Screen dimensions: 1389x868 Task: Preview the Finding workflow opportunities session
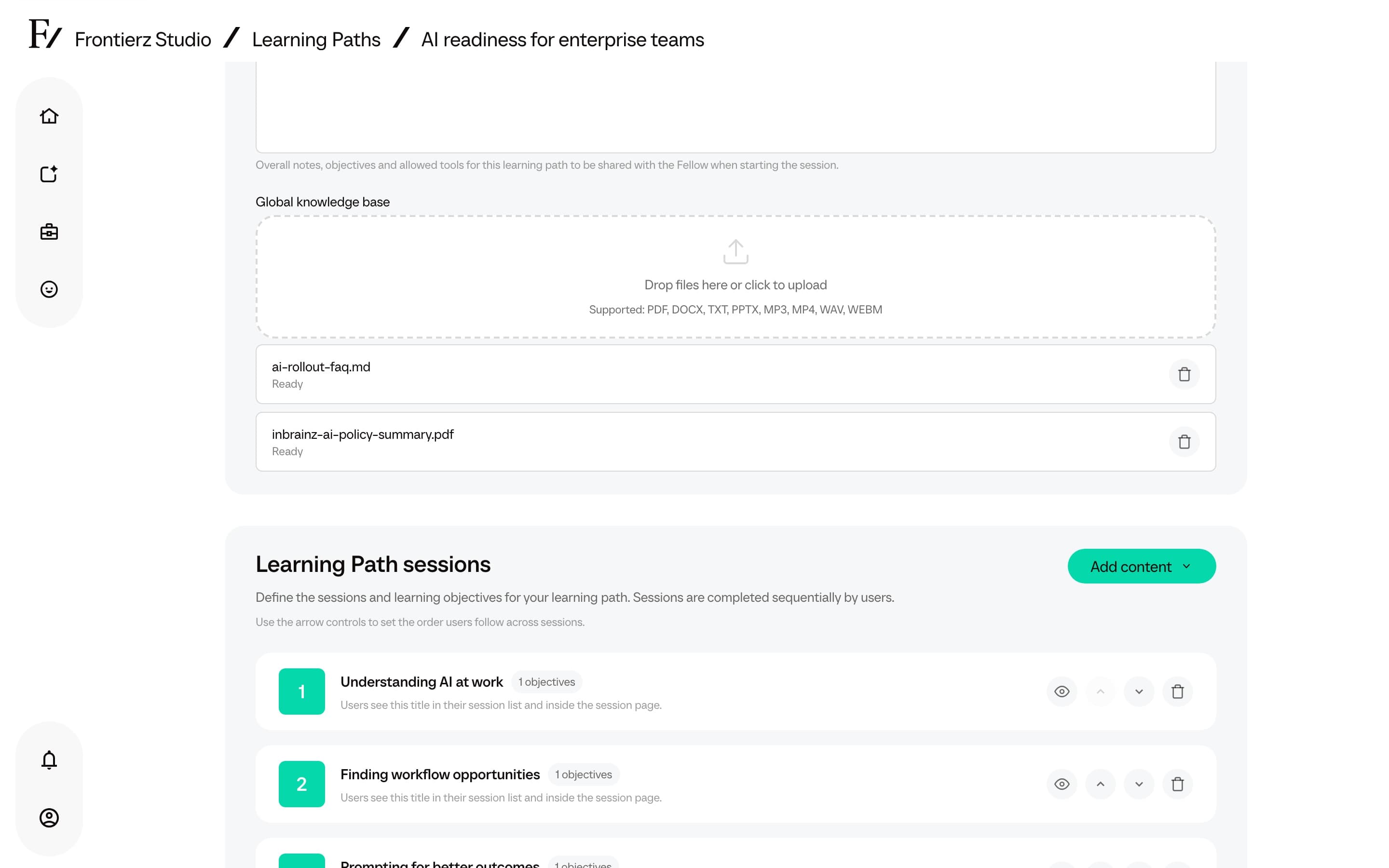tap(1061, 784)
